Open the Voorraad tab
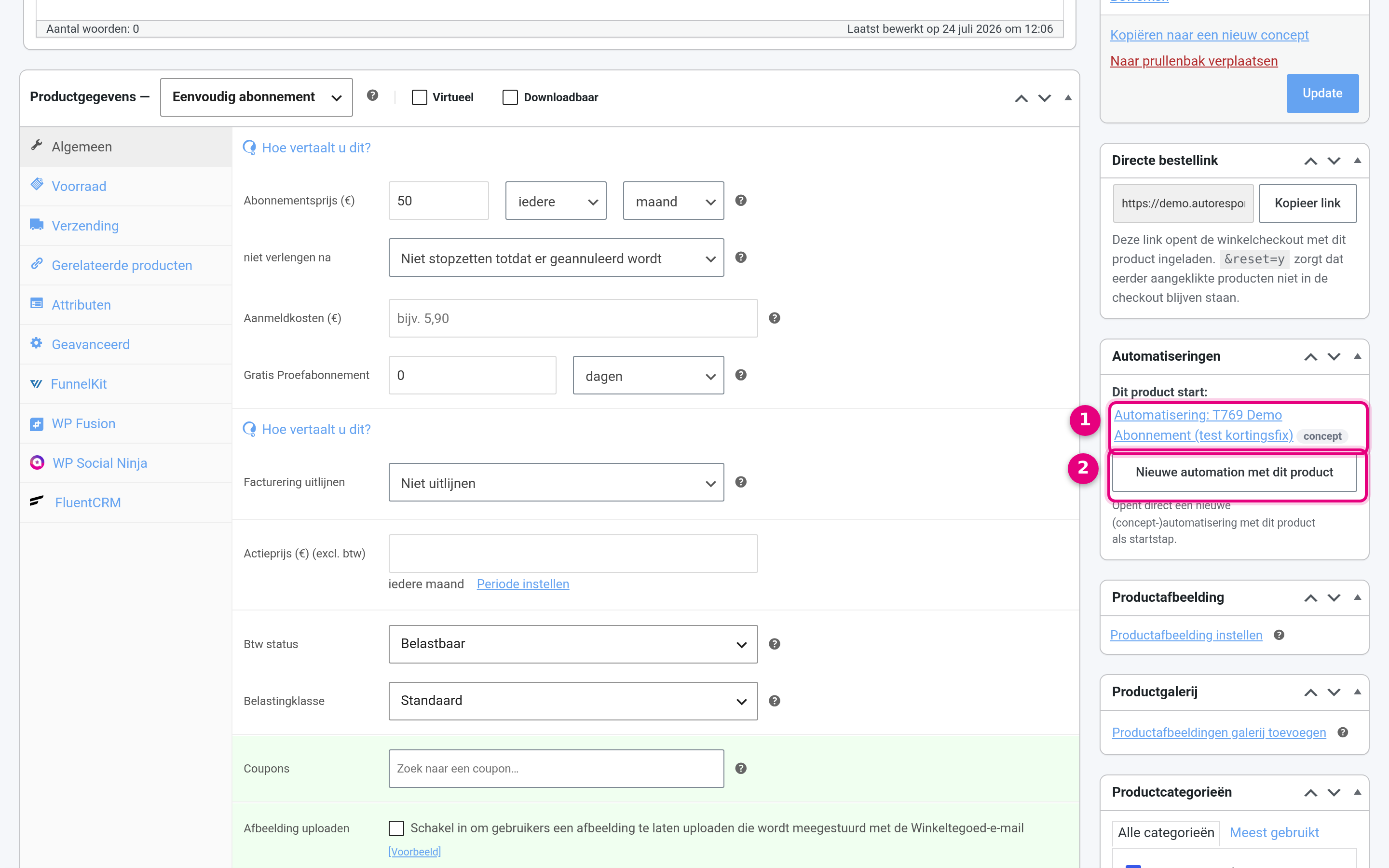The height and width of the screenshot is (868, 1389). 126,186
